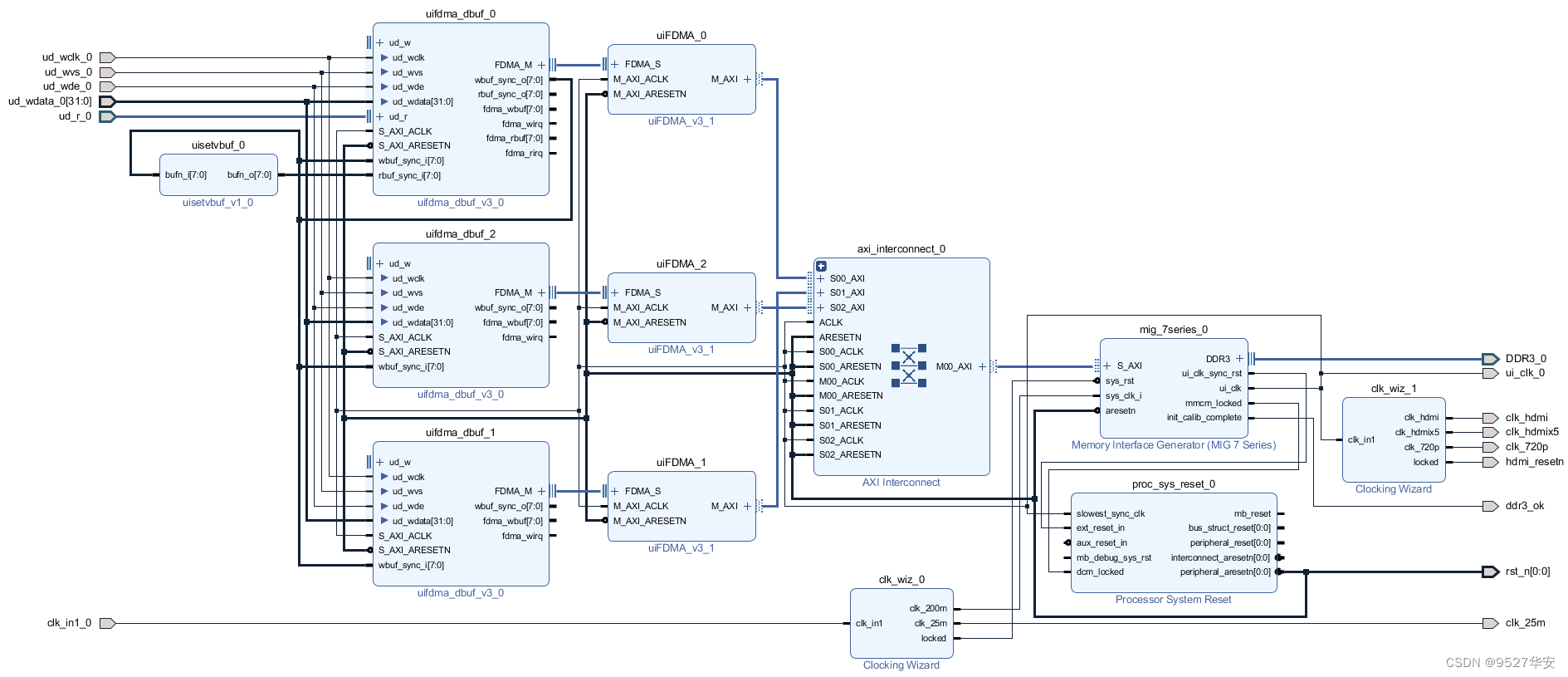Select the clk_in1_0 input port symbol
Image resolution: width=1568 pixels, height=677 pixels.
click(107, 623)
